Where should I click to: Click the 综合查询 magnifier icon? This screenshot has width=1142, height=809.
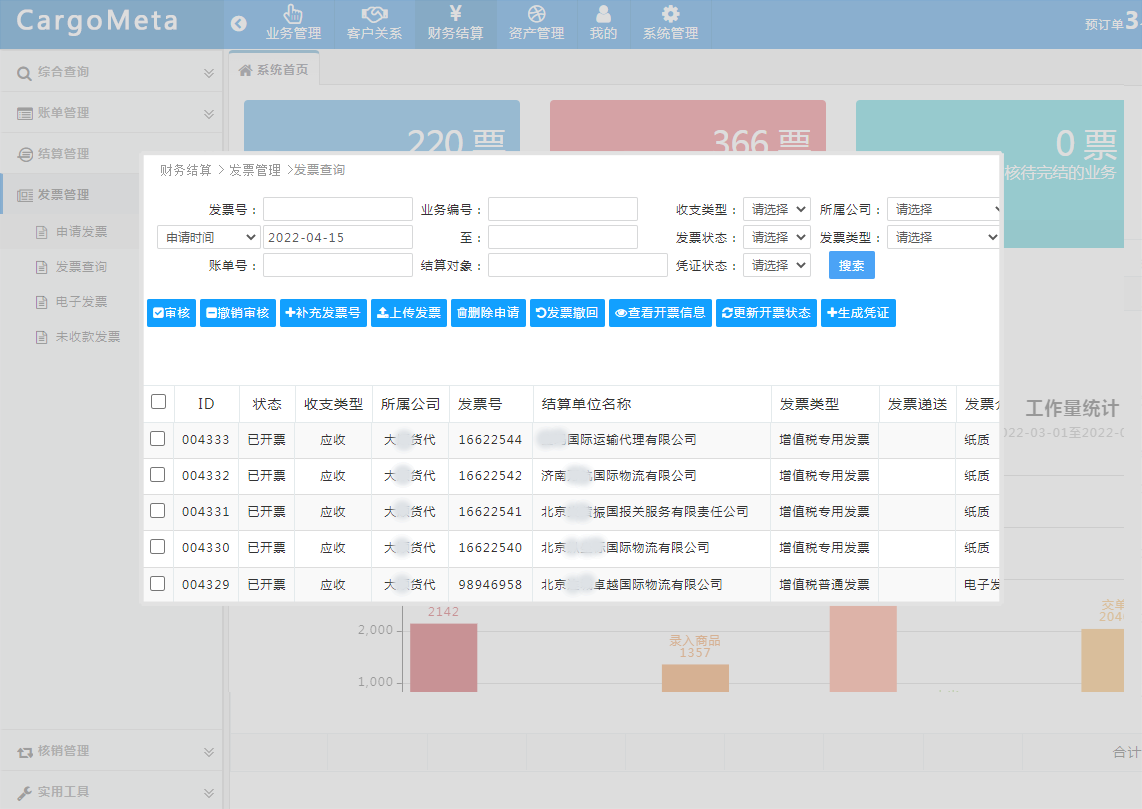[24, 73]
